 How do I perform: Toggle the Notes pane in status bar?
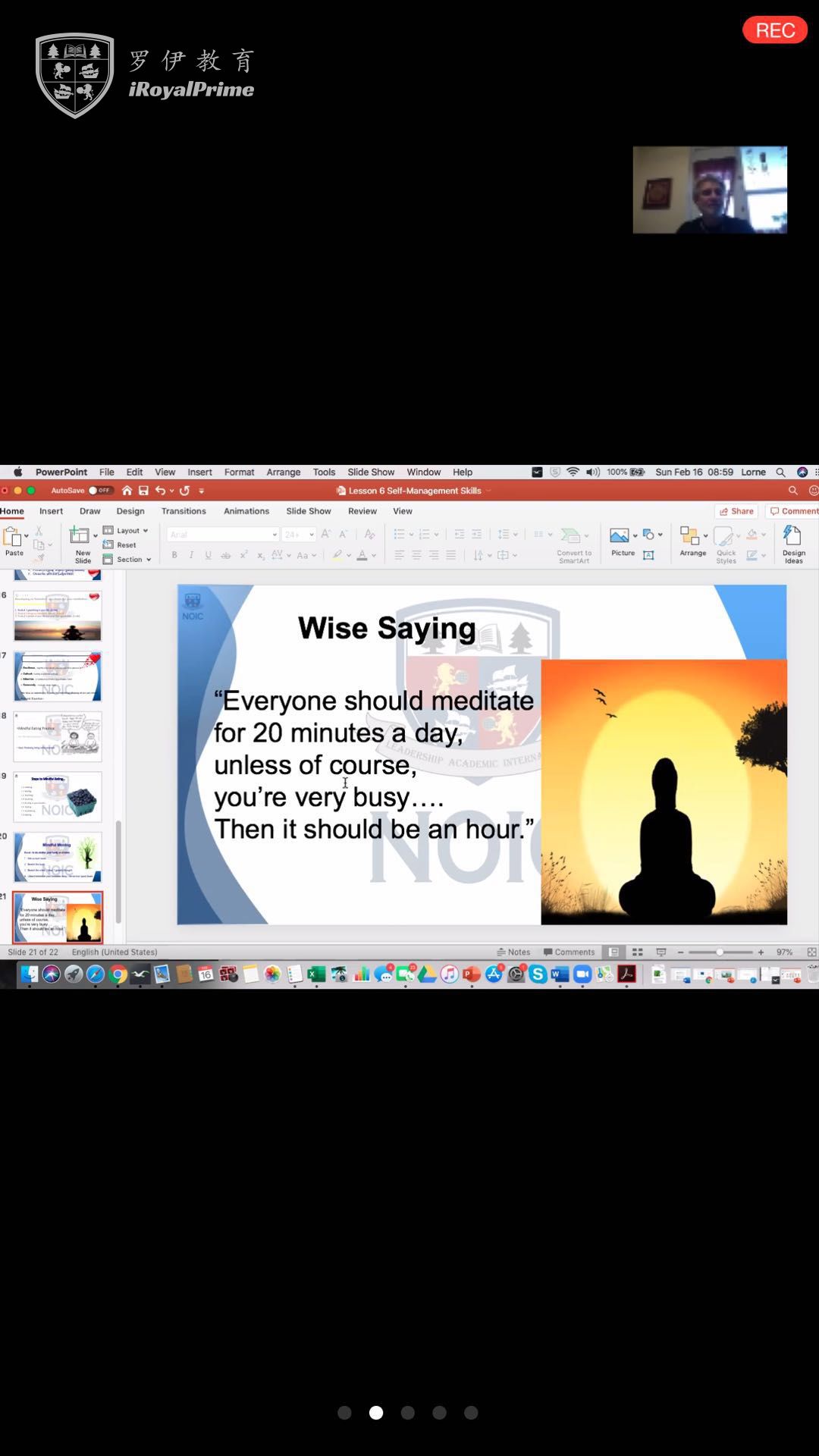pos(513,952)
